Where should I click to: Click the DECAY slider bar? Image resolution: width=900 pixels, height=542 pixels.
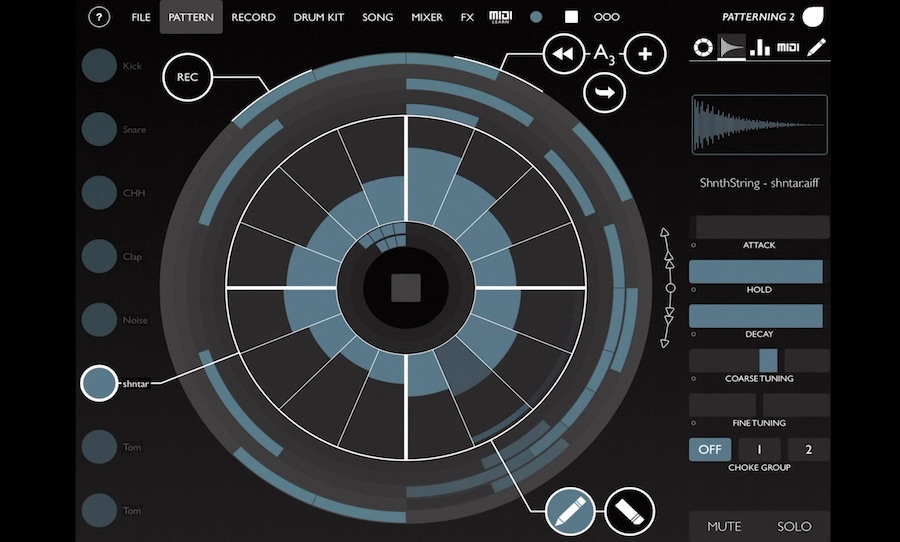756,316
